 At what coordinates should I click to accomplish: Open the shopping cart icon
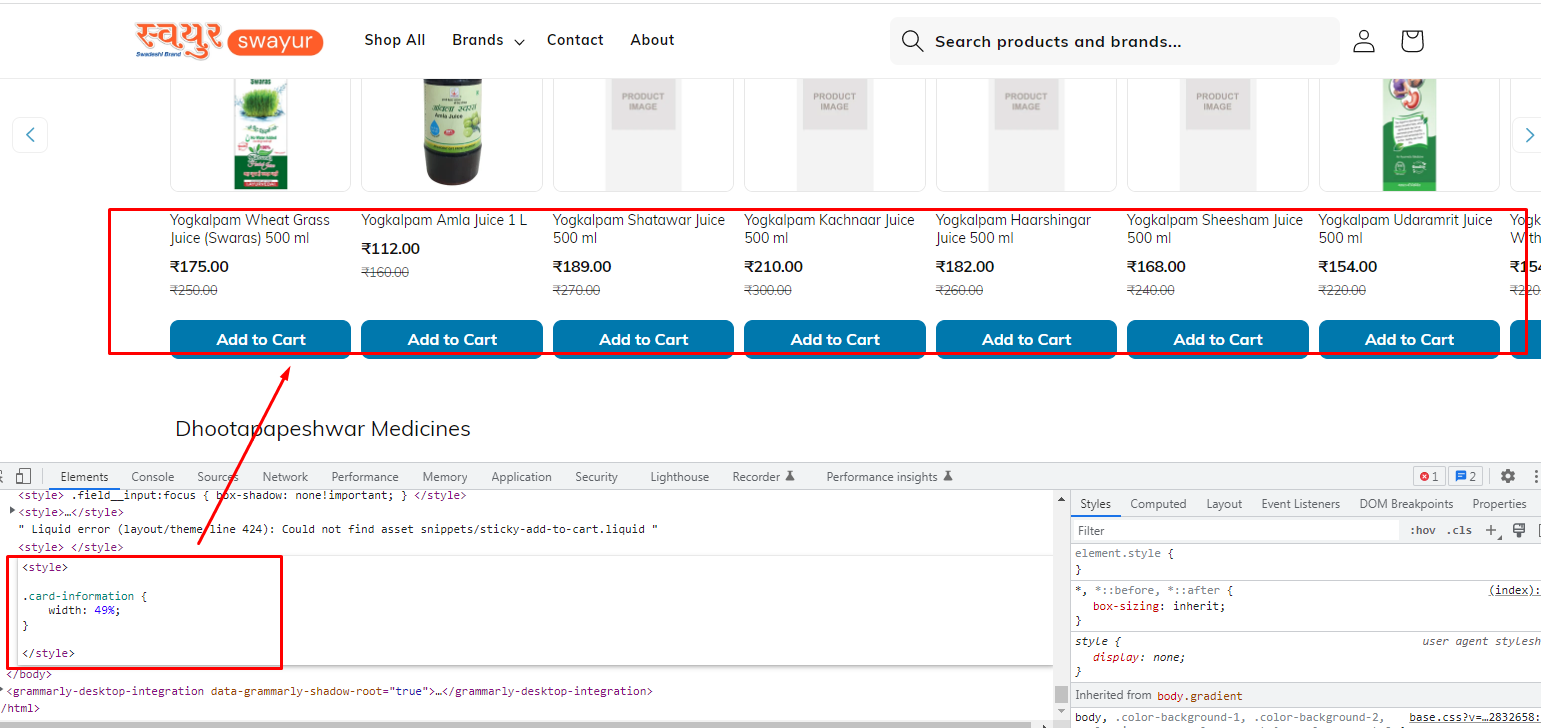pos(1411,41)
